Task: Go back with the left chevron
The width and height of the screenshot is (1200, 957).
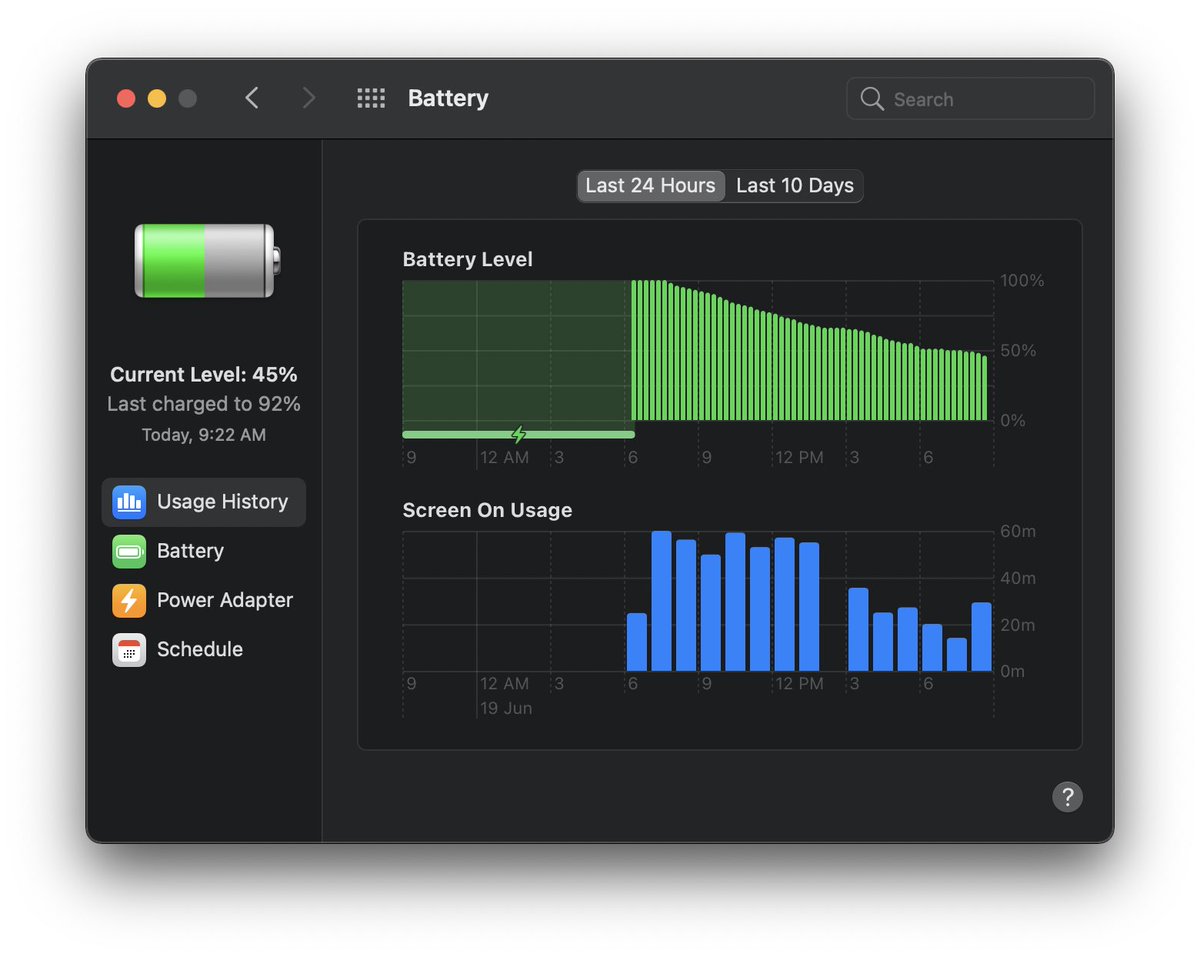Action: (x=252, y=98)
